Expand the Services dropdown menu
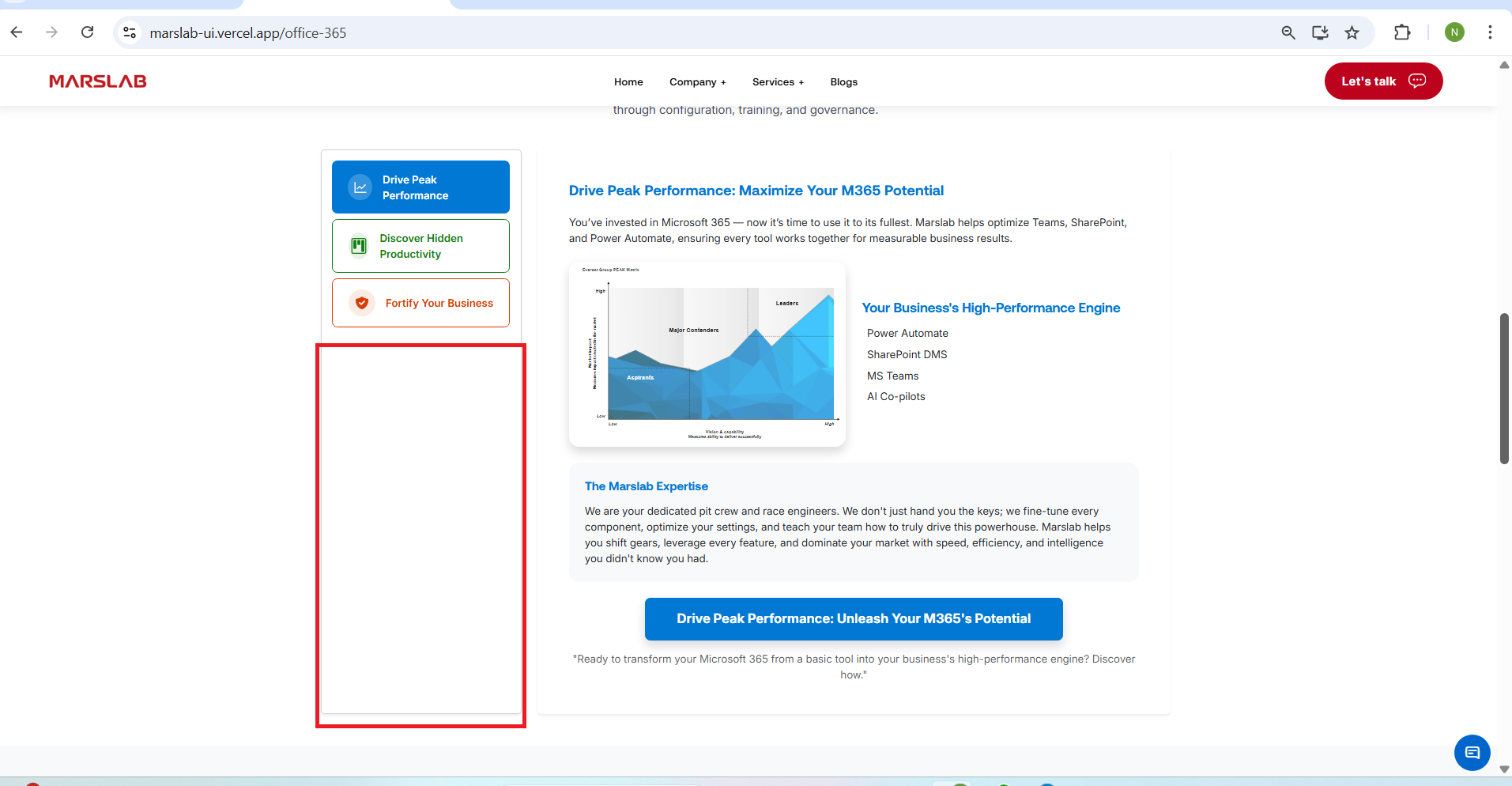Viewport: 1512px width, 786px height. click(778, 82)
